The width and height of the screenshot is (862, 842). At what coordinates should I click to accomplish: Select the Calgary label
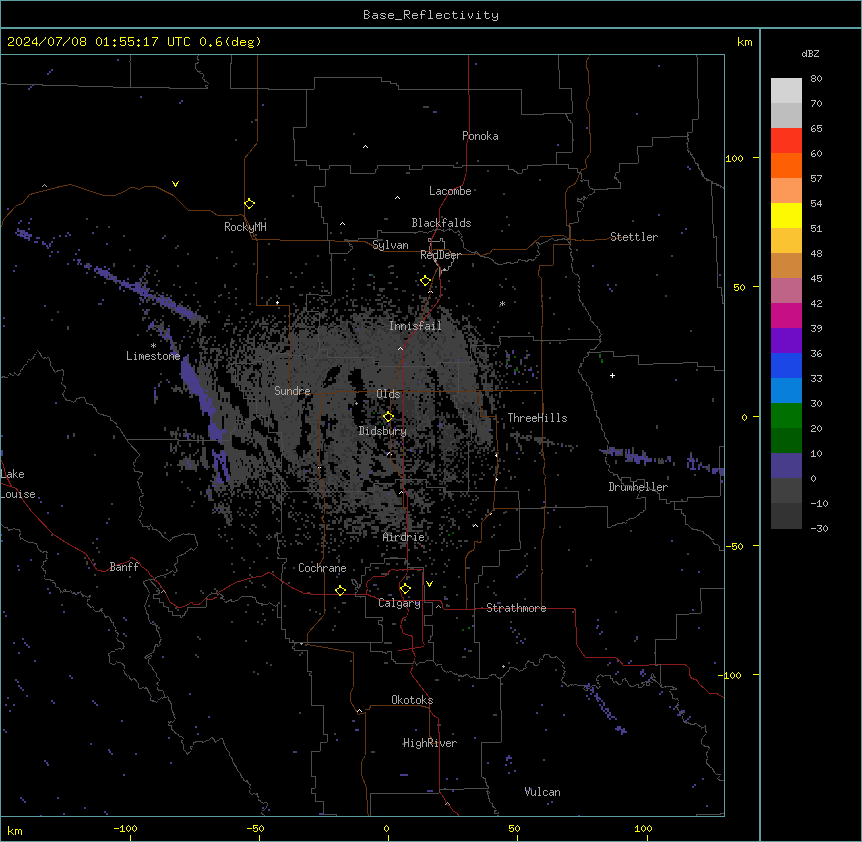pos(399,603)
